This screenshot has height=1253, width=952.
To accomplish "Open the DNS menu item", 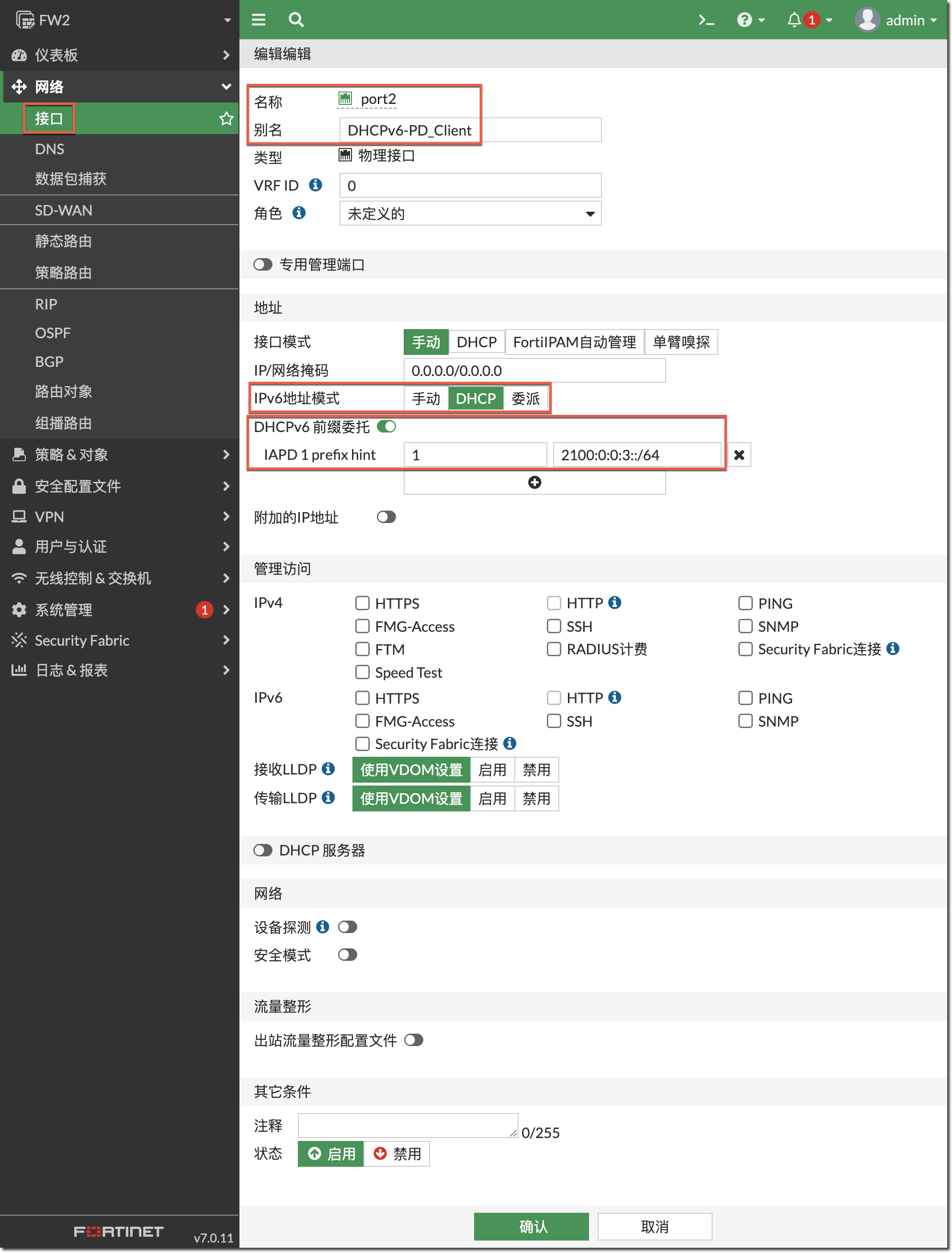I will click(x=49, y=149).
